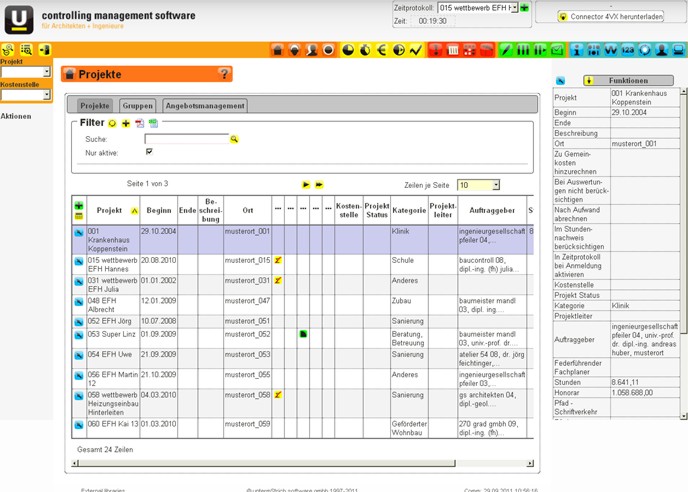The image size is (688, 492).
Task: Open the help question mark in Projekte header
Action: pos(224,74)
